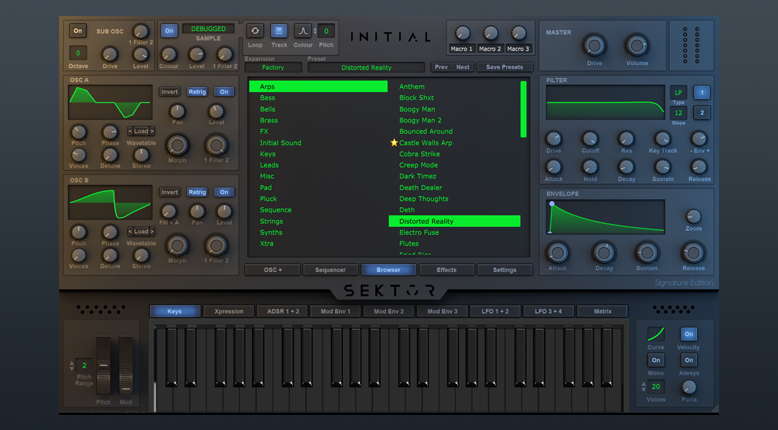Toggle the Velocity On switch

(689, 334)
